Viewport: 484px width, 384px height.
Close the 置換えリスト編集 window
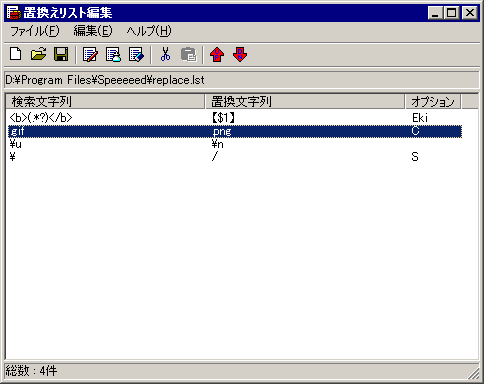[x=470, y=13]
